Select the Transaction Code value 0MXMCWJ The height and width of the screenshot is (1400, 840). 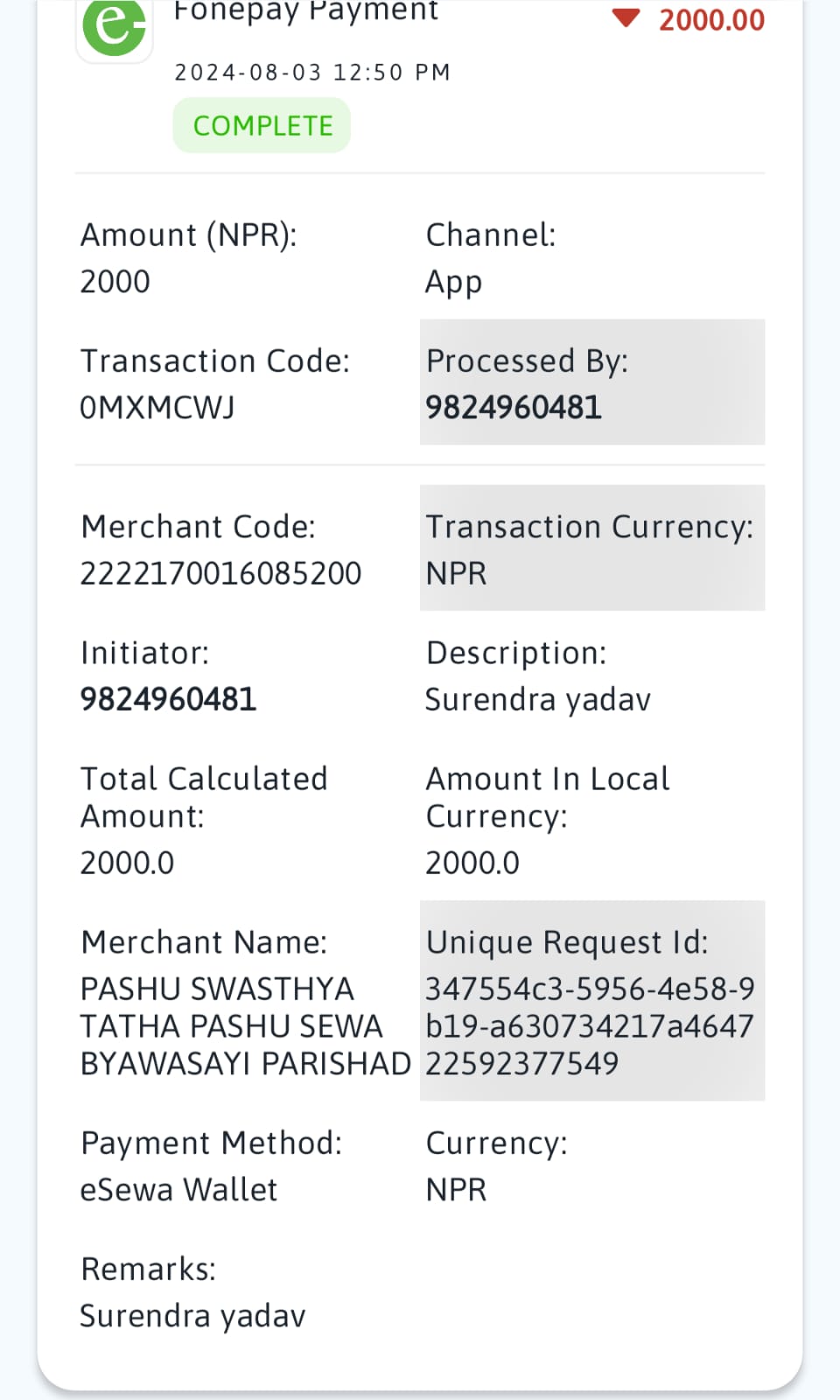point(157,408)
